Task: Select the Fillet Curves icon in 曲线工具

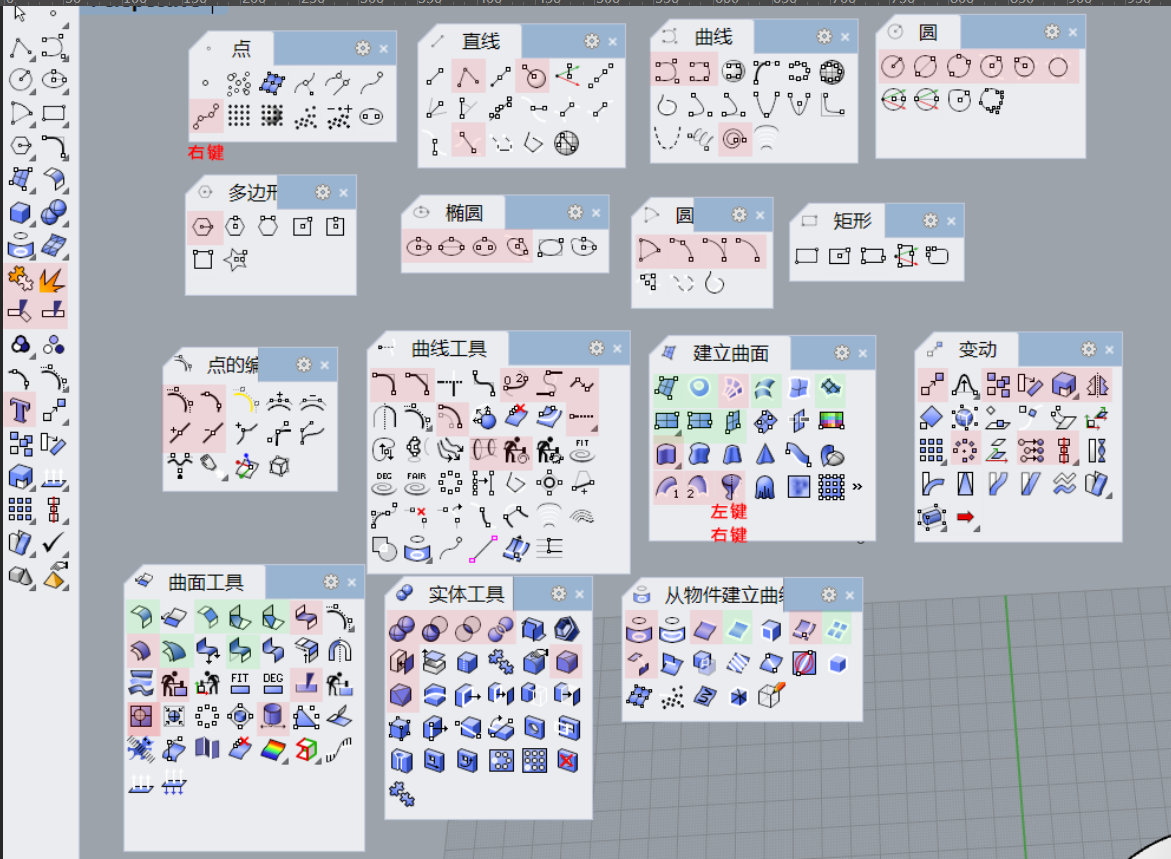Action: pyautogui.click(x=384, y=385)
